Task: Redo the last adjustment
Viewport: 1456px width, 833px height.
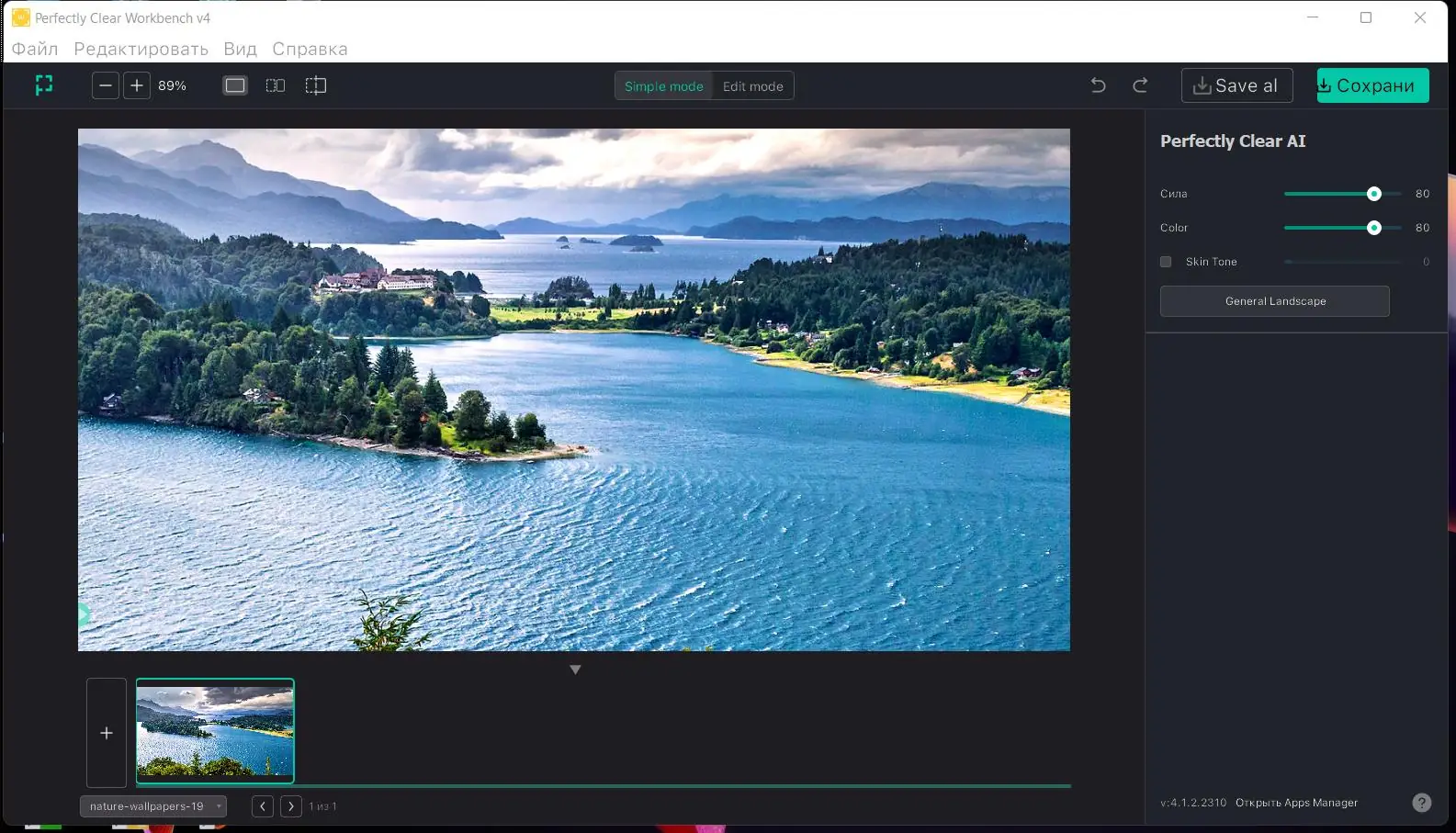Action: [1140, 85]
